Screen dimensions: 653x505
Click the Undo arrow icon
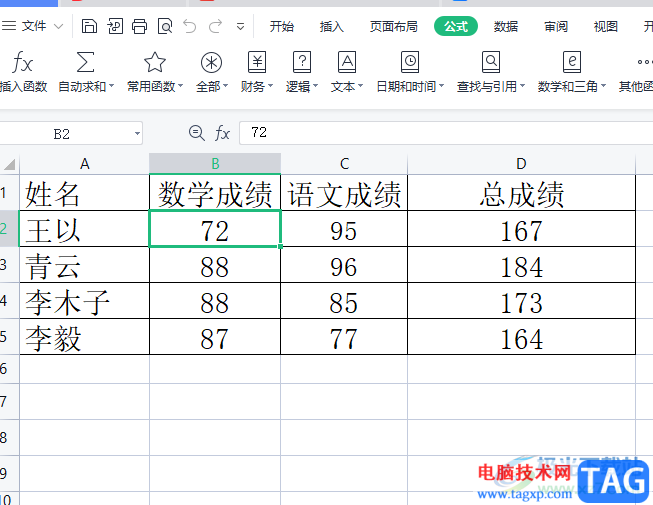click(189, 26)
